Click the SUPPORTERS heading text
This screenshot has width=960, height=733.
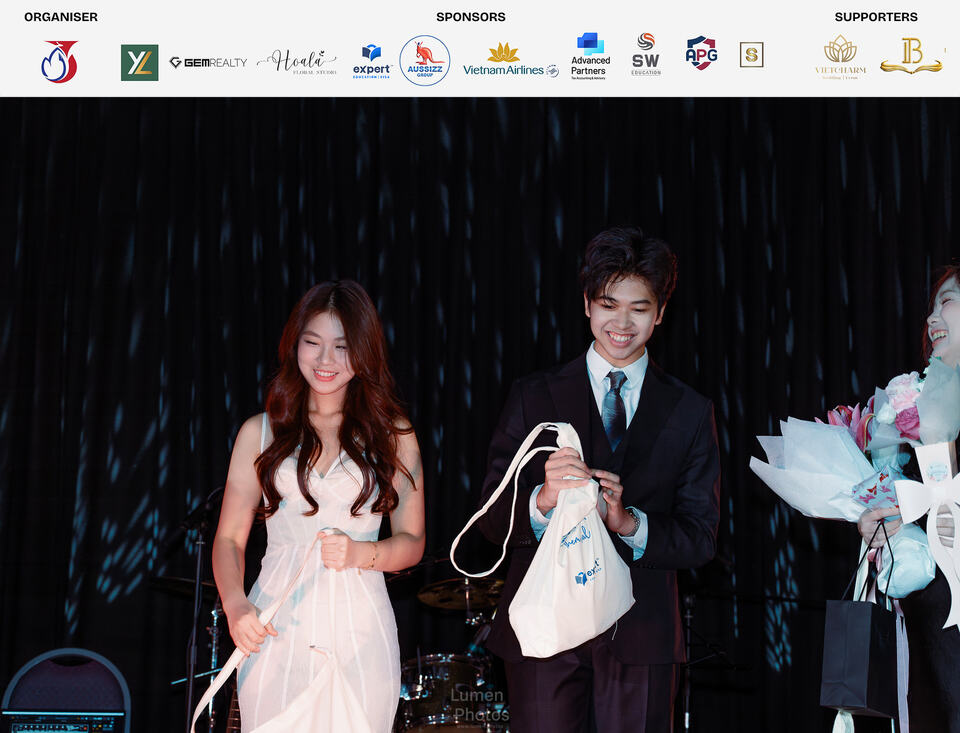click(876, 17)
